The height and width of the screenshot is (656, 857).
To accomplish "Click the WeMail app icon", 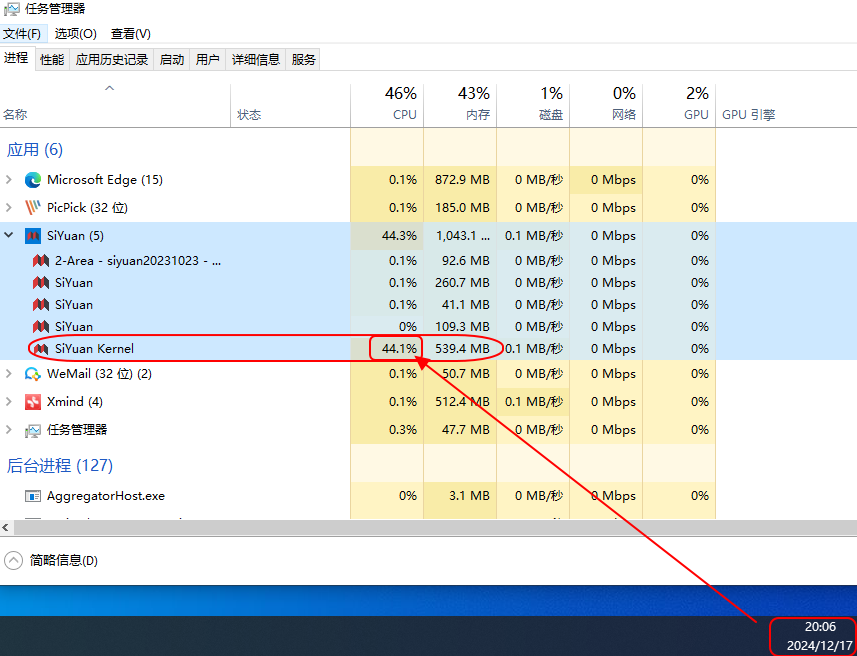I will point(33,374).
